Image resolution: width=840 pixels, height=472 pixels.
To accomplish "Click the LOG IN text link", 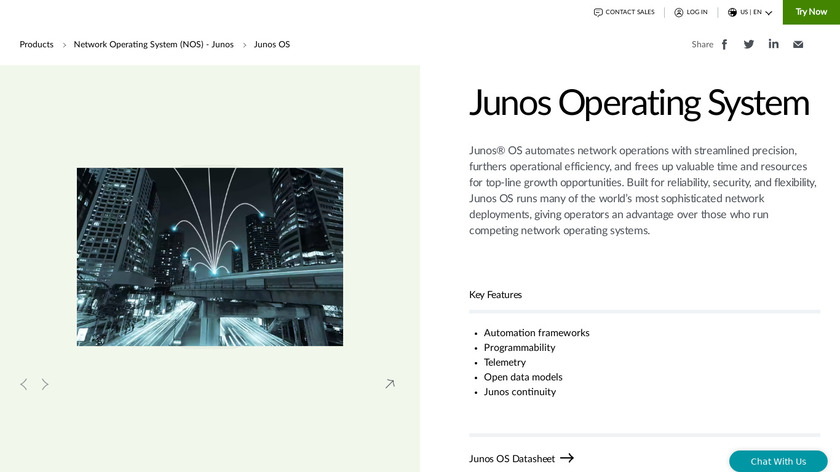I will coord(697,12).
